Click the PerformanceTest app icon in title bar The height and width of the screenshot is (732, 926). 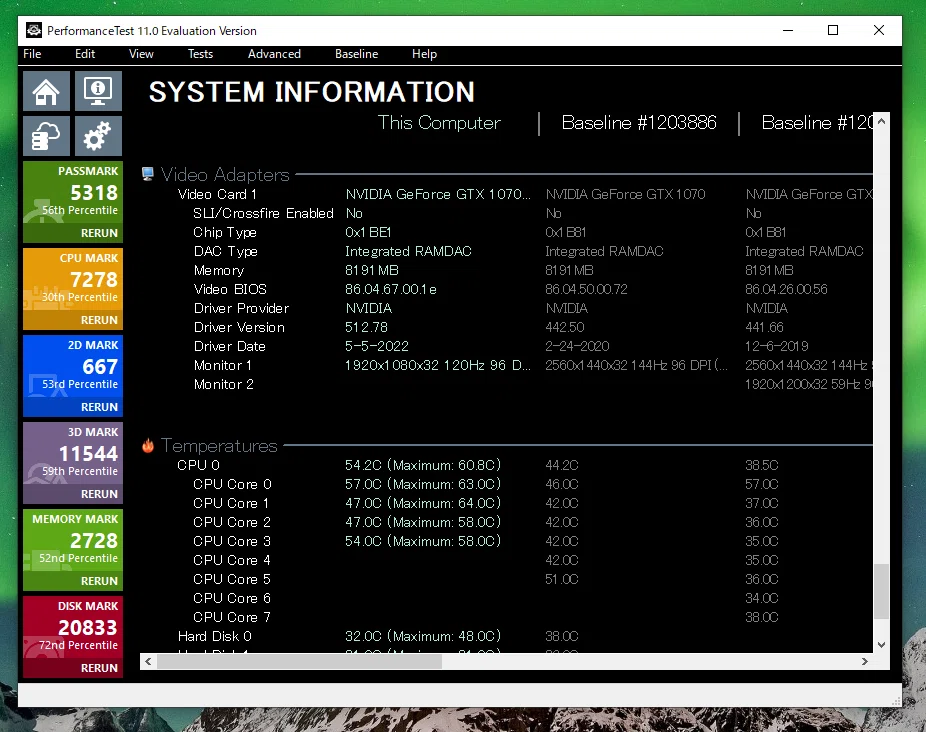click(x=34, y=30)
